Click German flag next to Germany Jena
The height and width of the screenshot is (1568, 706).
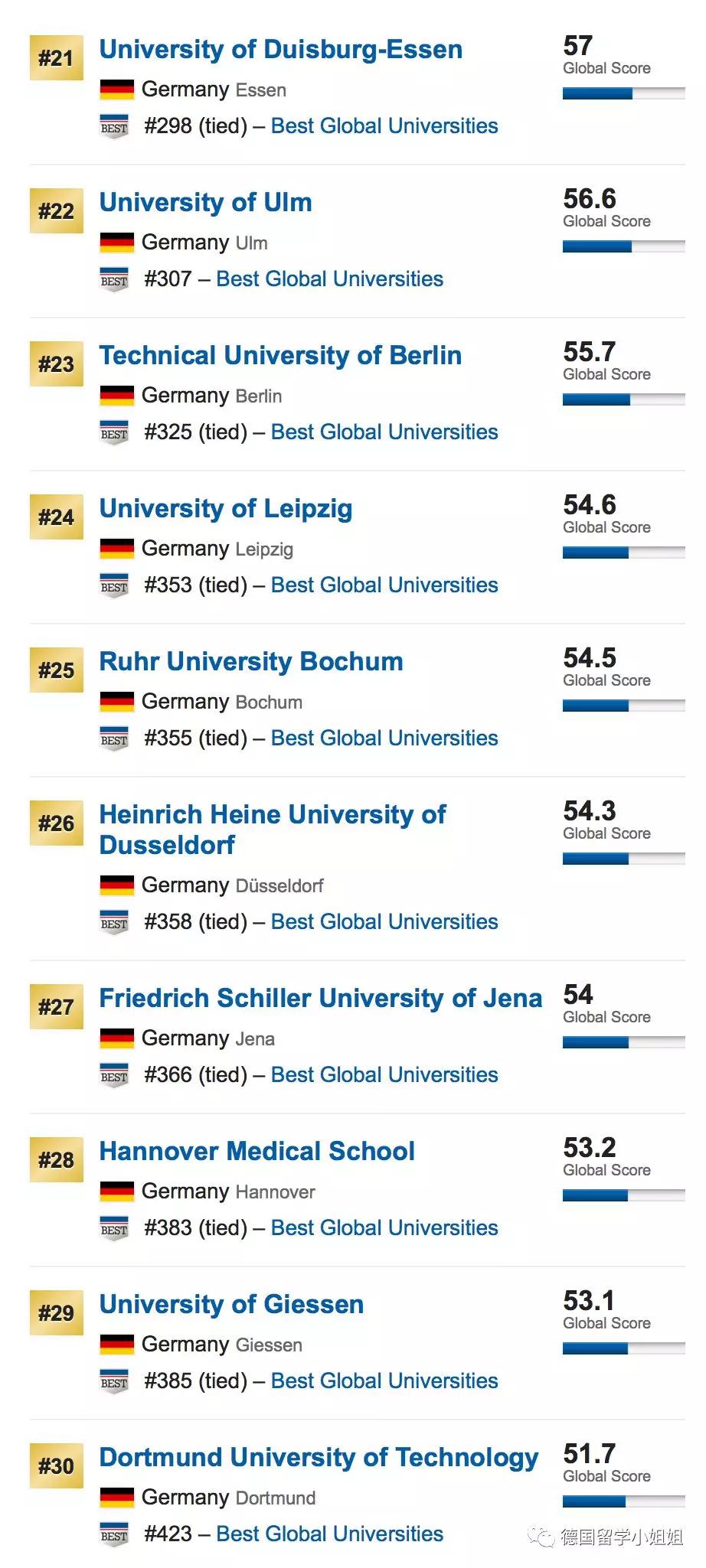coord(117,1038)
